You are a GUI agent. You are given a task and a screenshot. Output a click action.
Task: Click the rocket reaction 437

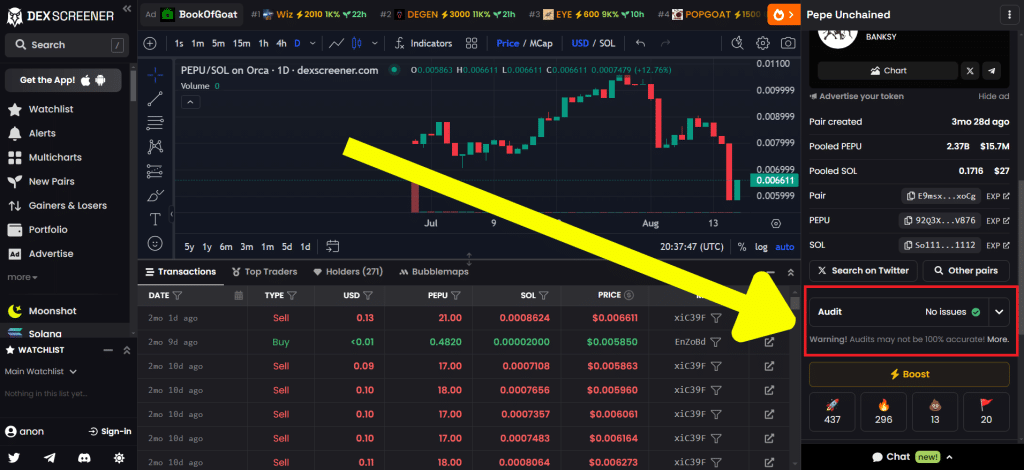[x=832, y=412]
